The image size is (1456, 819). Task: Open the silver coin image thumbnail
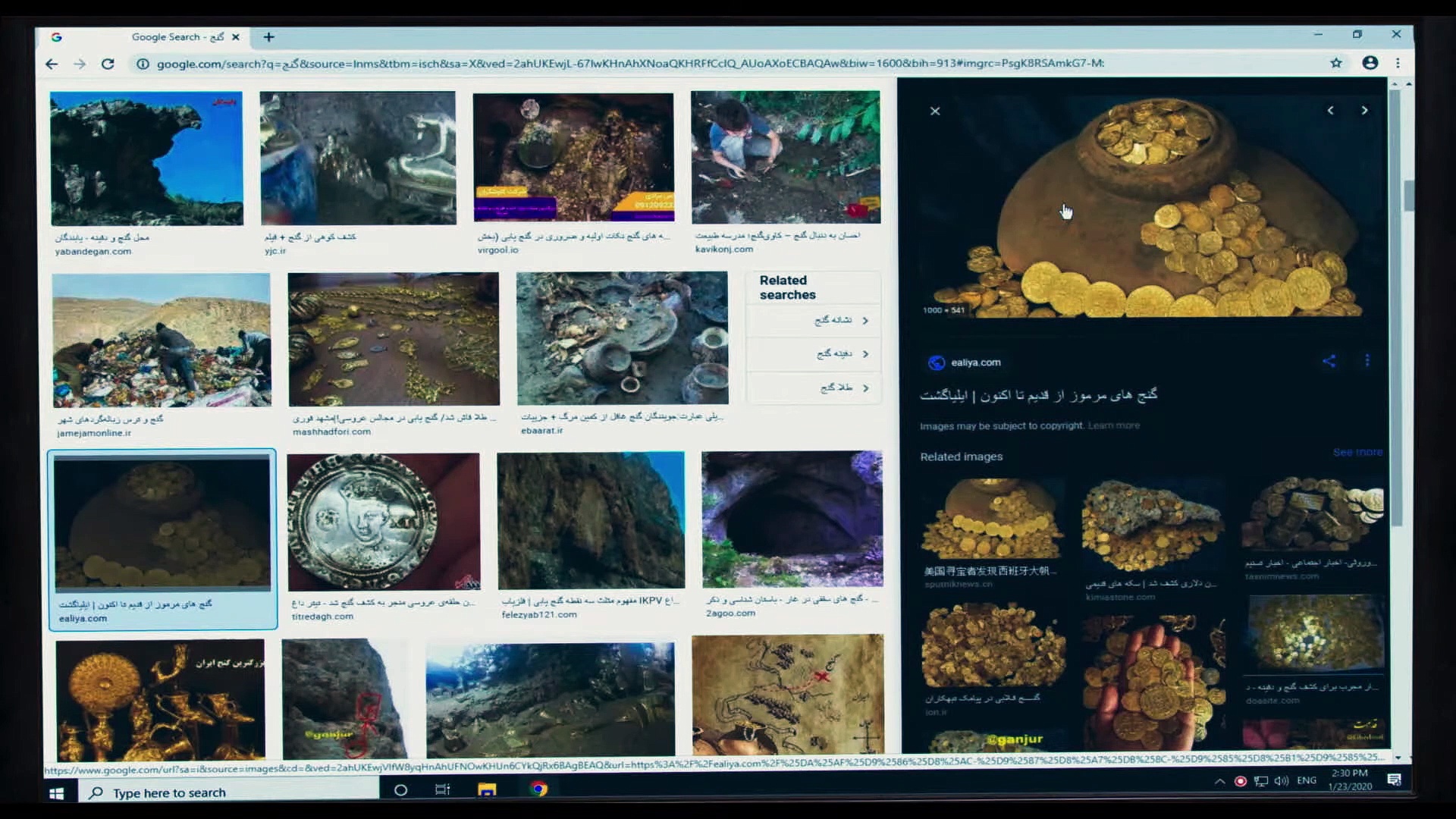click(383, 522)
